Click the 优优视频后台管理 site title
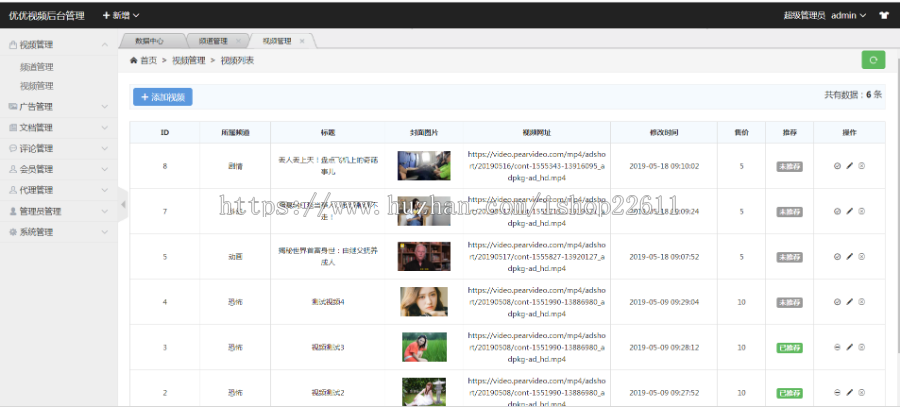 click(46, 15)
